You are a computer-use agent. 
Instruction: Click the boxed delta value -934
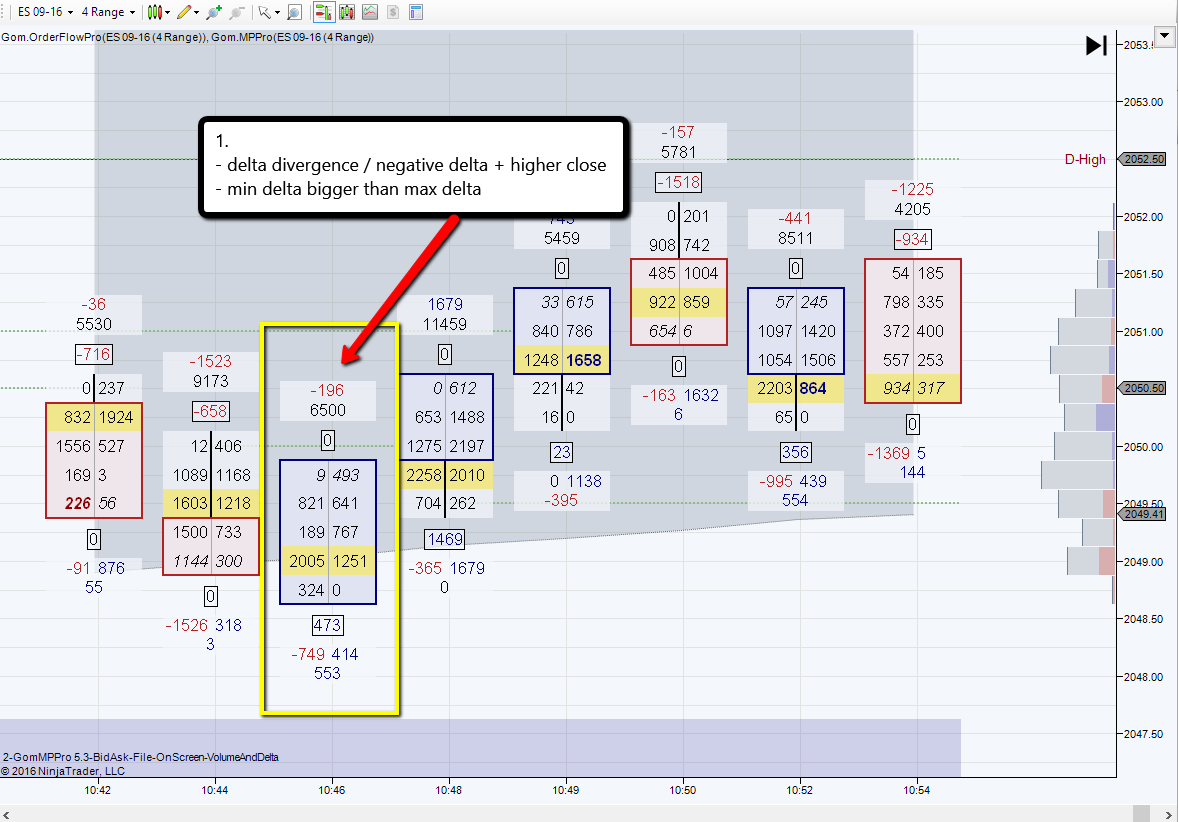(912, 240)
